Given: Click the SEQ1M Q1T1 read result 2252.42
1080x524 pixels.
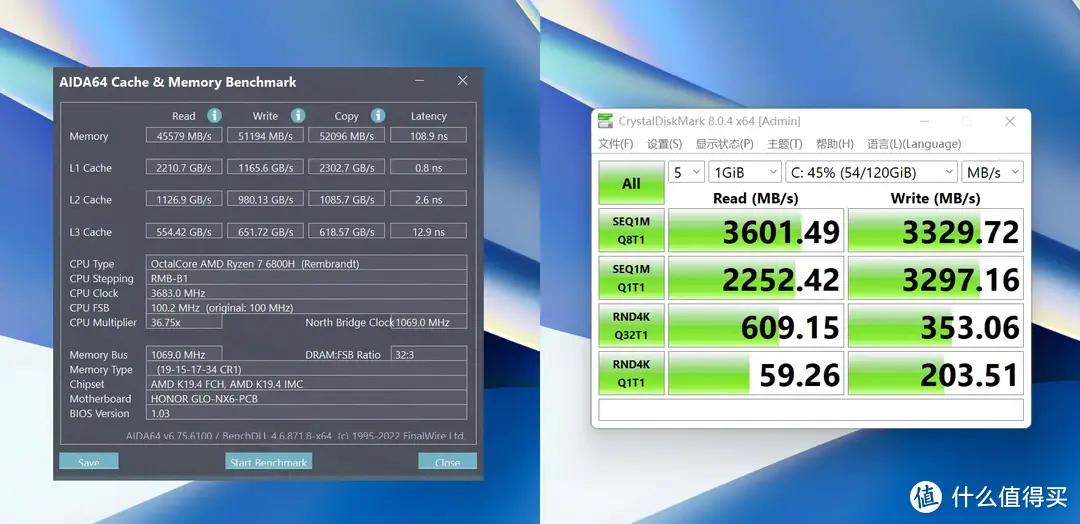Looking at the screenshot, I should [756, 277].
